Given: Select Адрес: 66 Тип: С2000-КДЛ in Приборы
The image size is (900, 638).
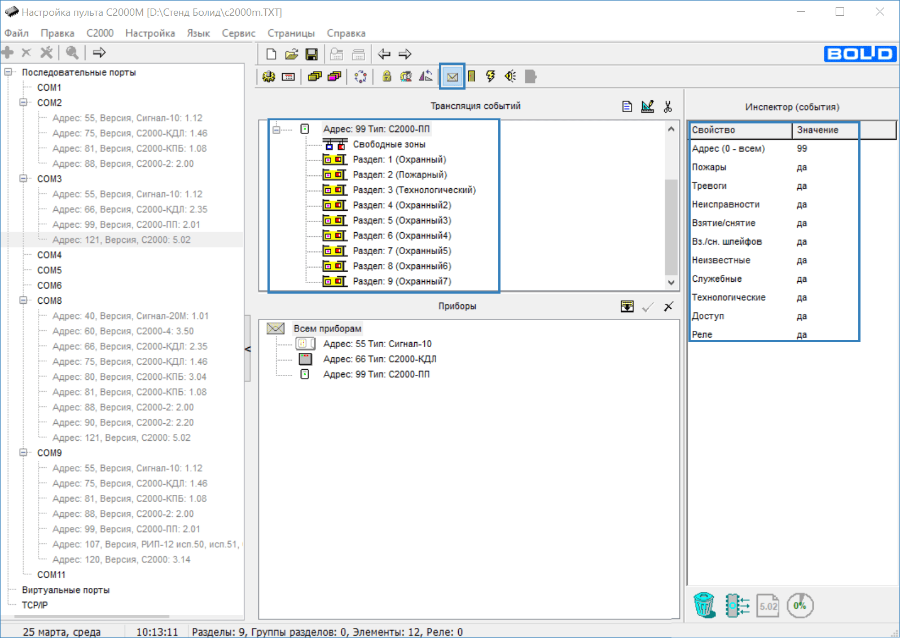Looking at the screenshot, I should 379,359.
